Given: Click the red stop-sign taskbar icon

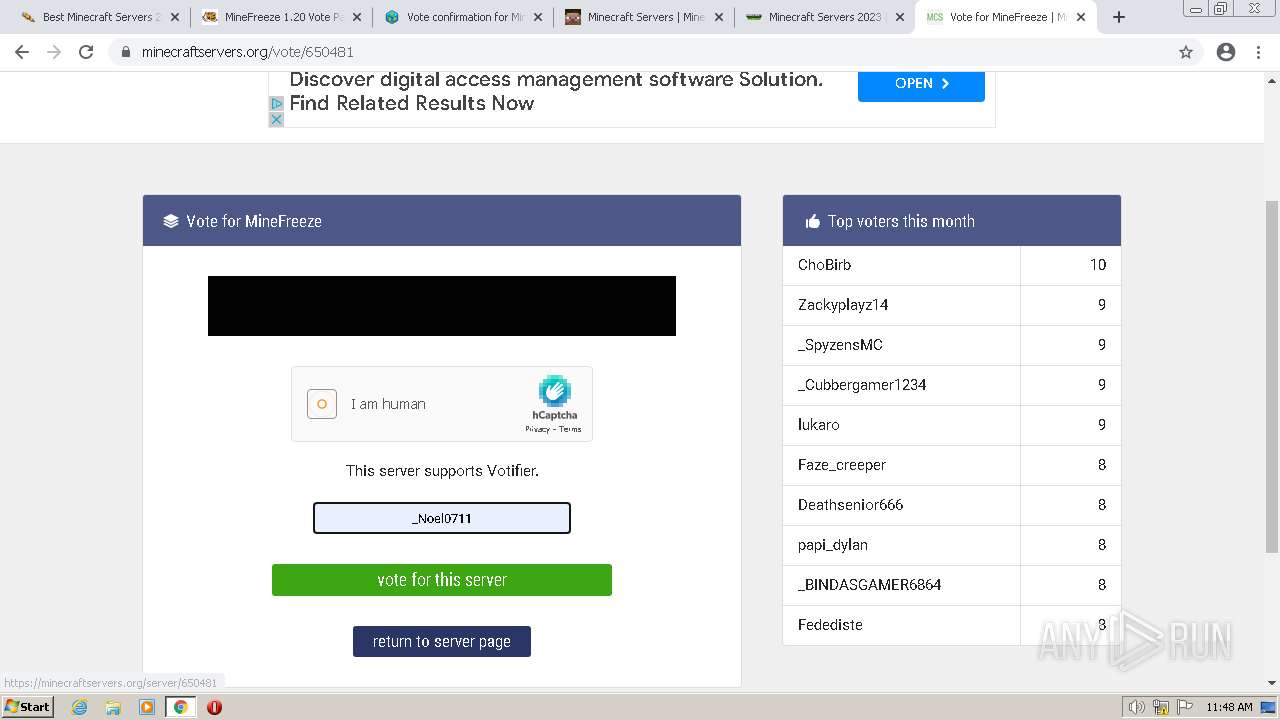Looking at the screenshot, I should click(214, 707).
